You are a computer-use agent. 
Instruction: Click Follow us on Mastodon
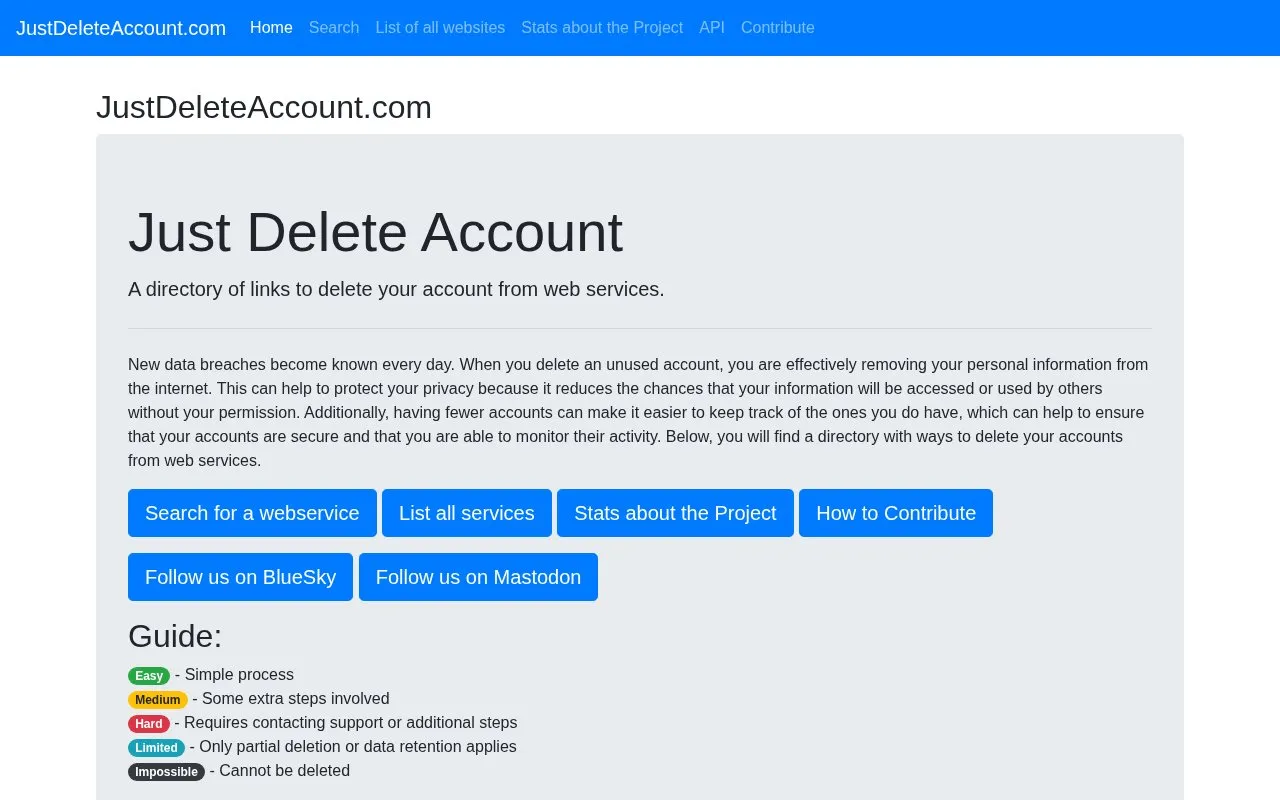[x=478, y=577]
